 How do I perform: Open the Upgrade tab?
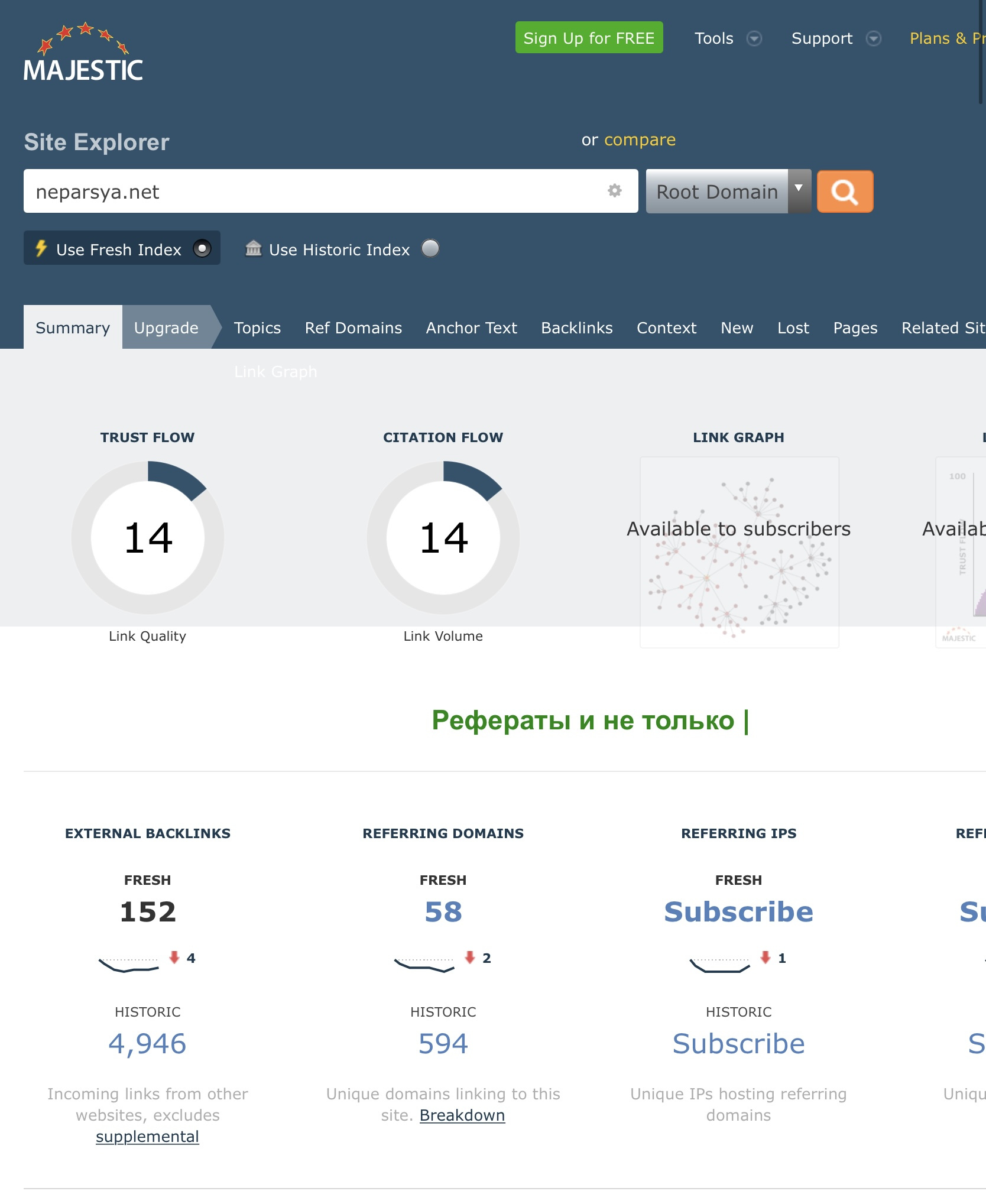click(x=166, y=327)
